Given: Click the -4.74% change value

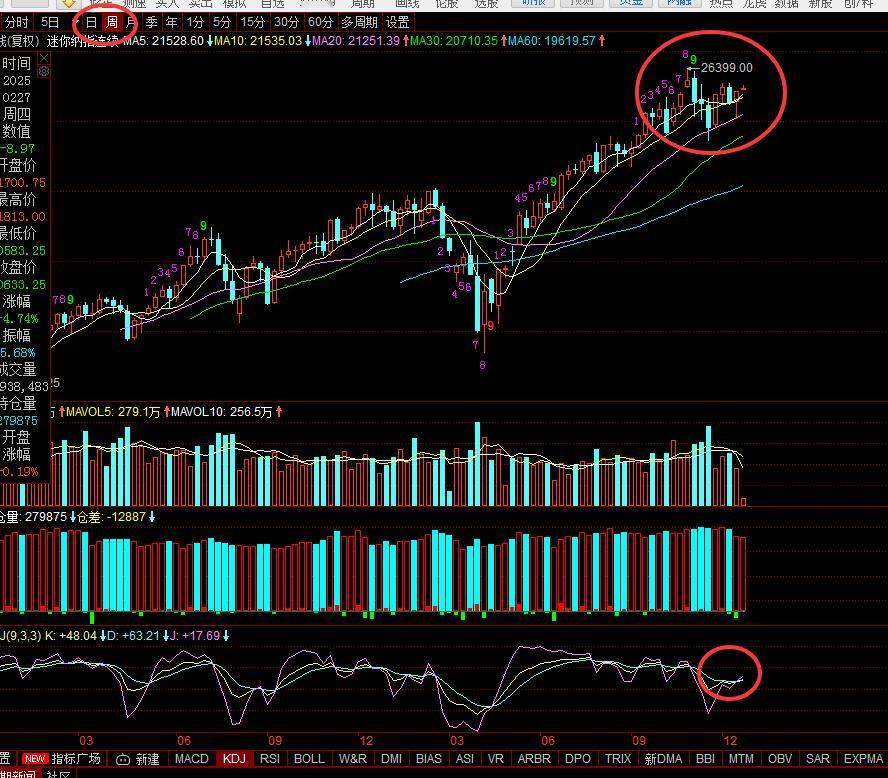Looking at the screenshot, I should pyautogui.click(x=19, y=319).
